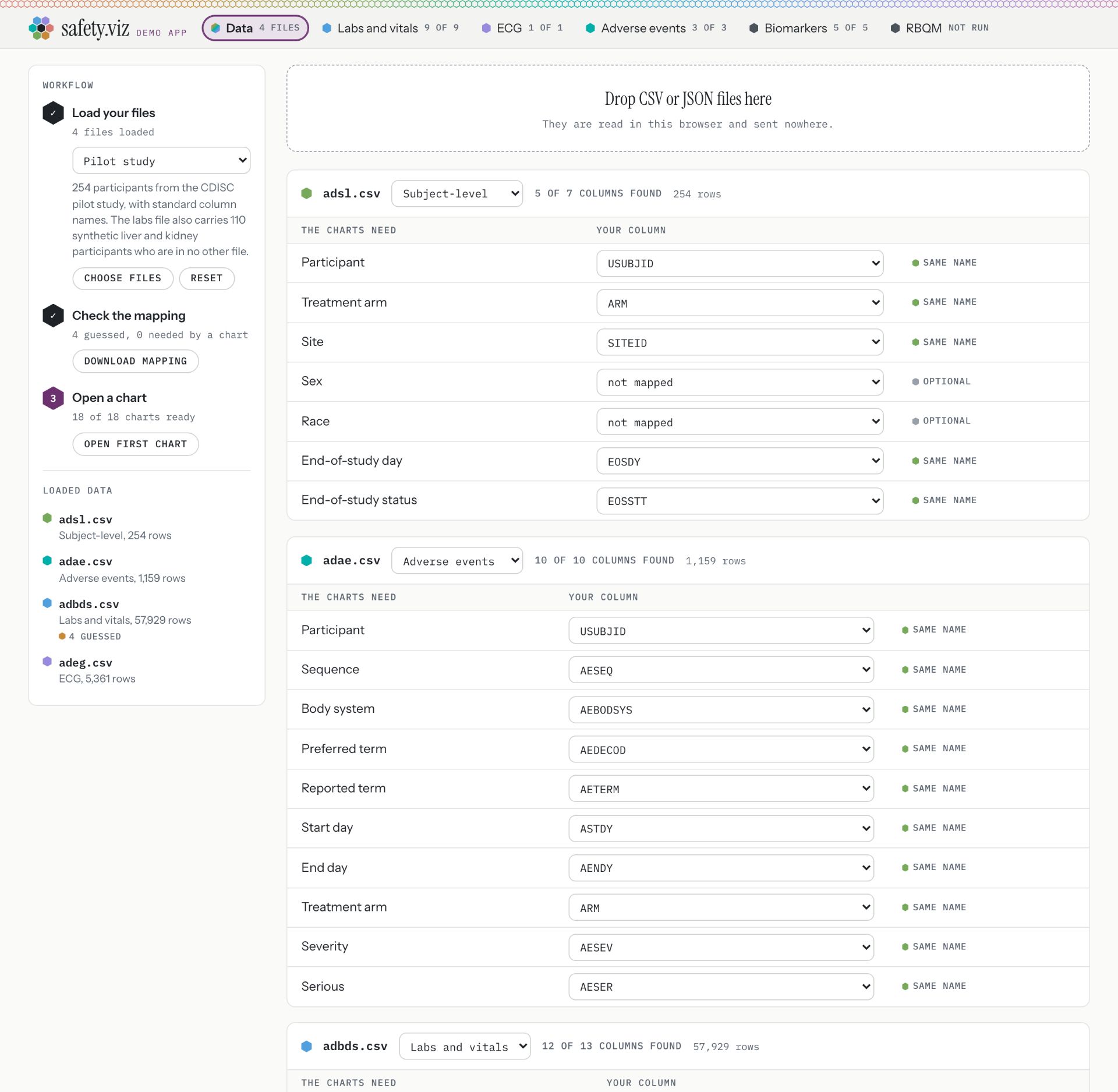The height and width of the screenshot is (1092, 1118).
Task: Open adbds.csv Labs and vitals type dropdown
Action: pos(465,1046)
